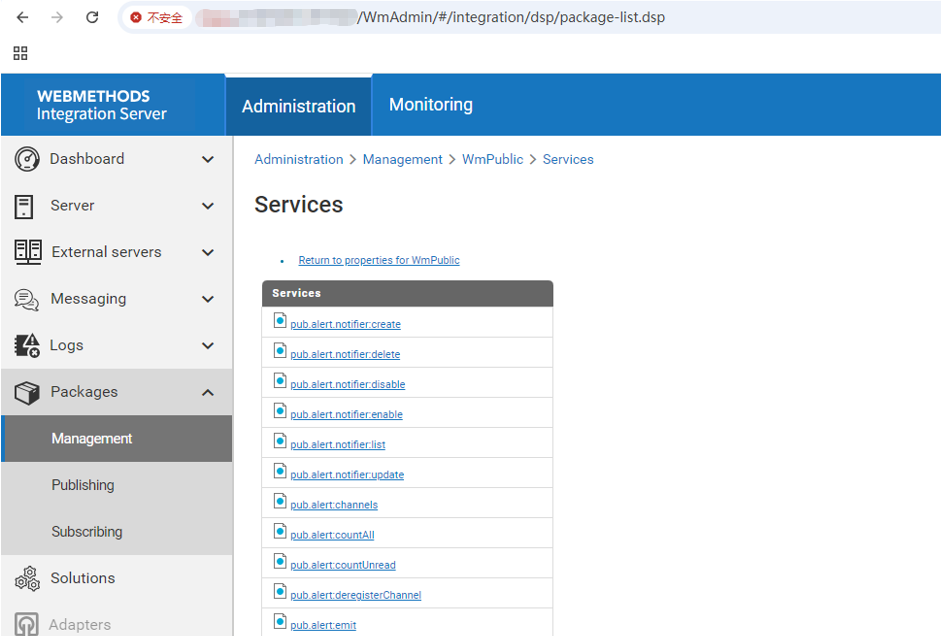Click service icon beside pub.alert:deregisterChannel

pos(280,591)
